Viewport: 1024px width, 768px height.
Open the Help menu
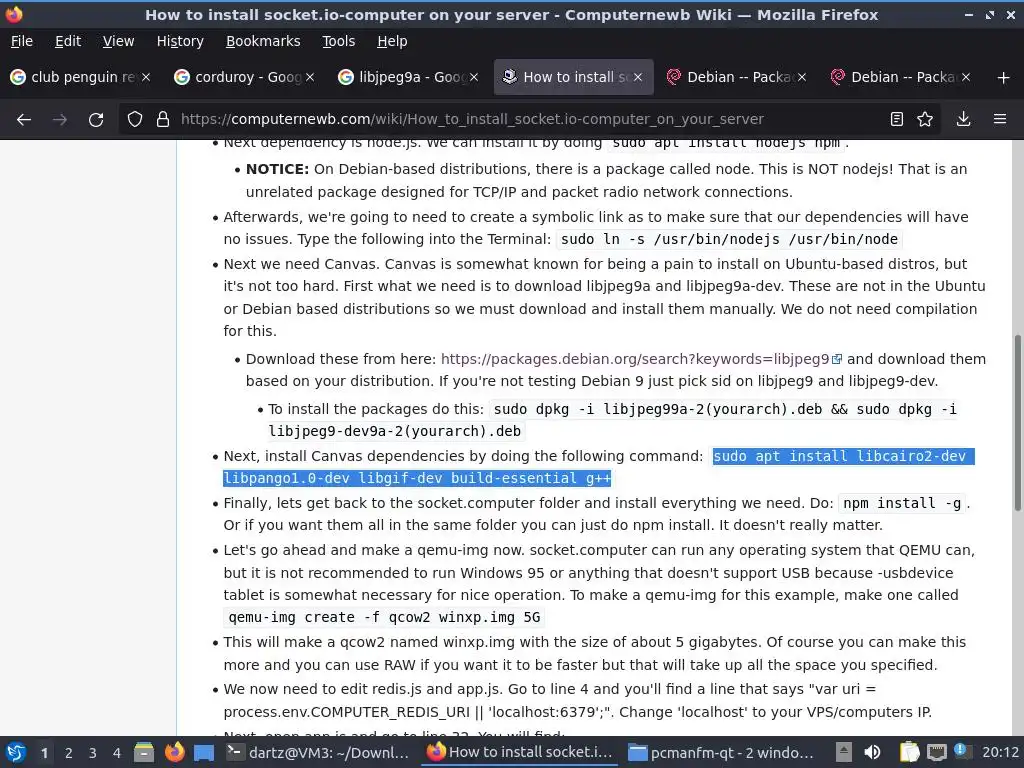tap(392, 41)
